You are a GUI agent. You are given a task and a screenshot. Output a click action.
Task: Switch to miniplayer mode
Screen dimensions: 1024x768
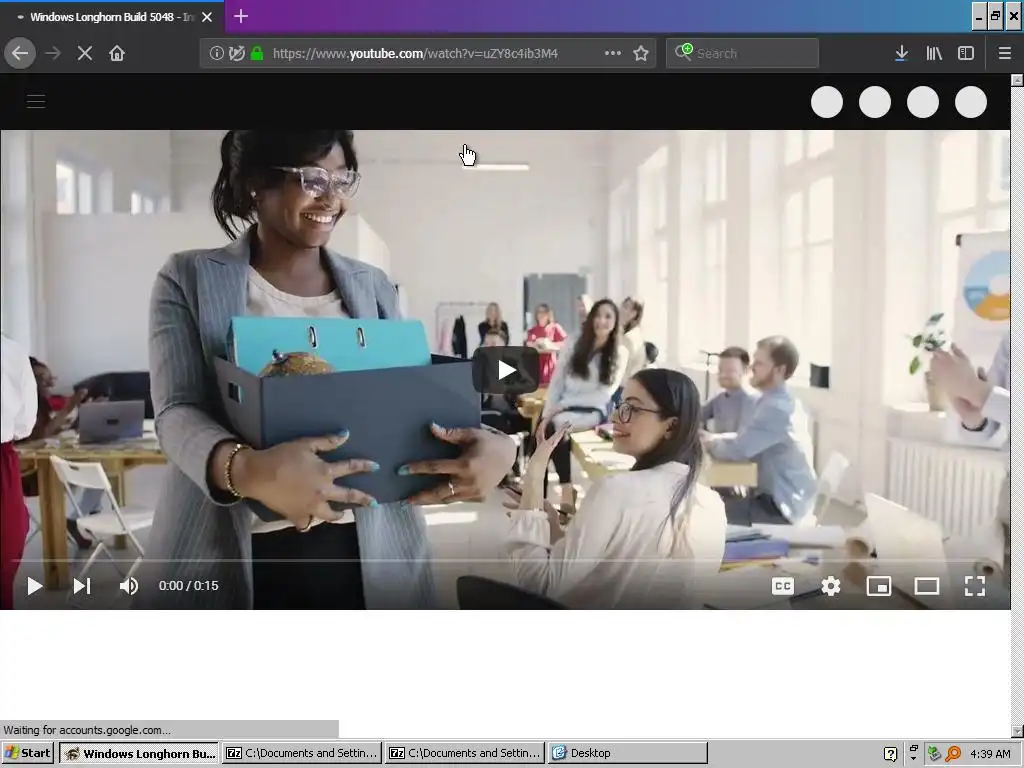(878, 586)
